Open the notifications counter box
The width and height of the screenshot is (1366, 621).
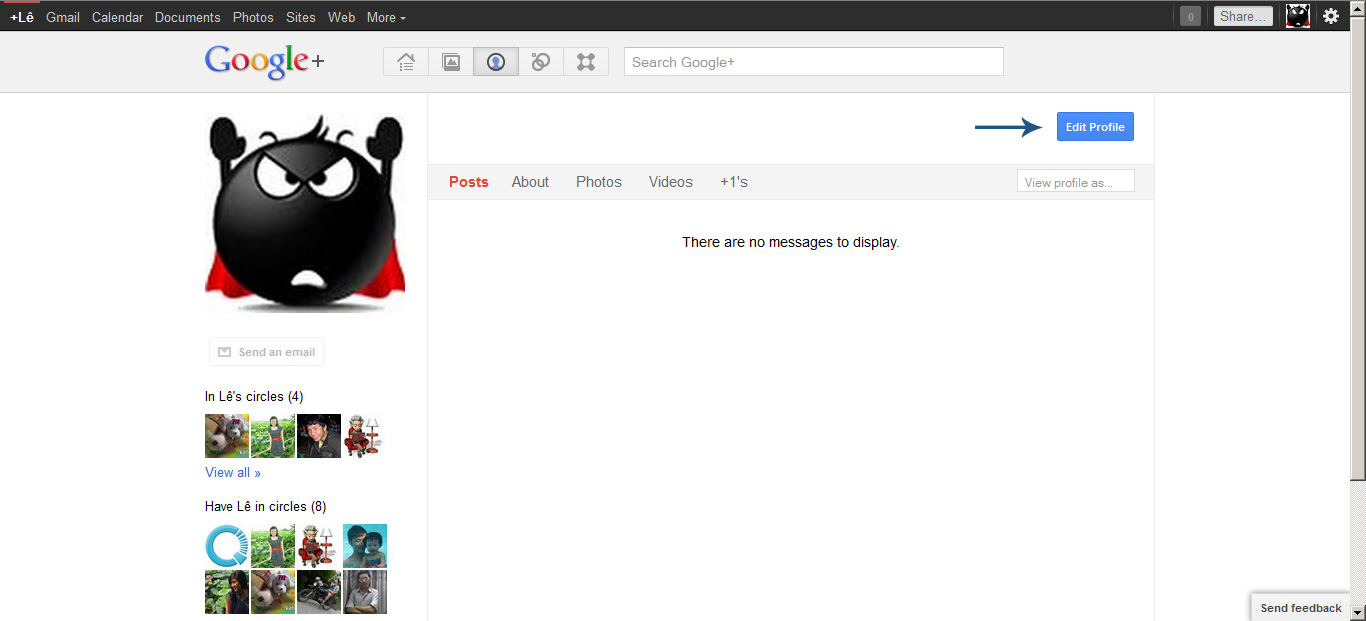click(1190, 16)
